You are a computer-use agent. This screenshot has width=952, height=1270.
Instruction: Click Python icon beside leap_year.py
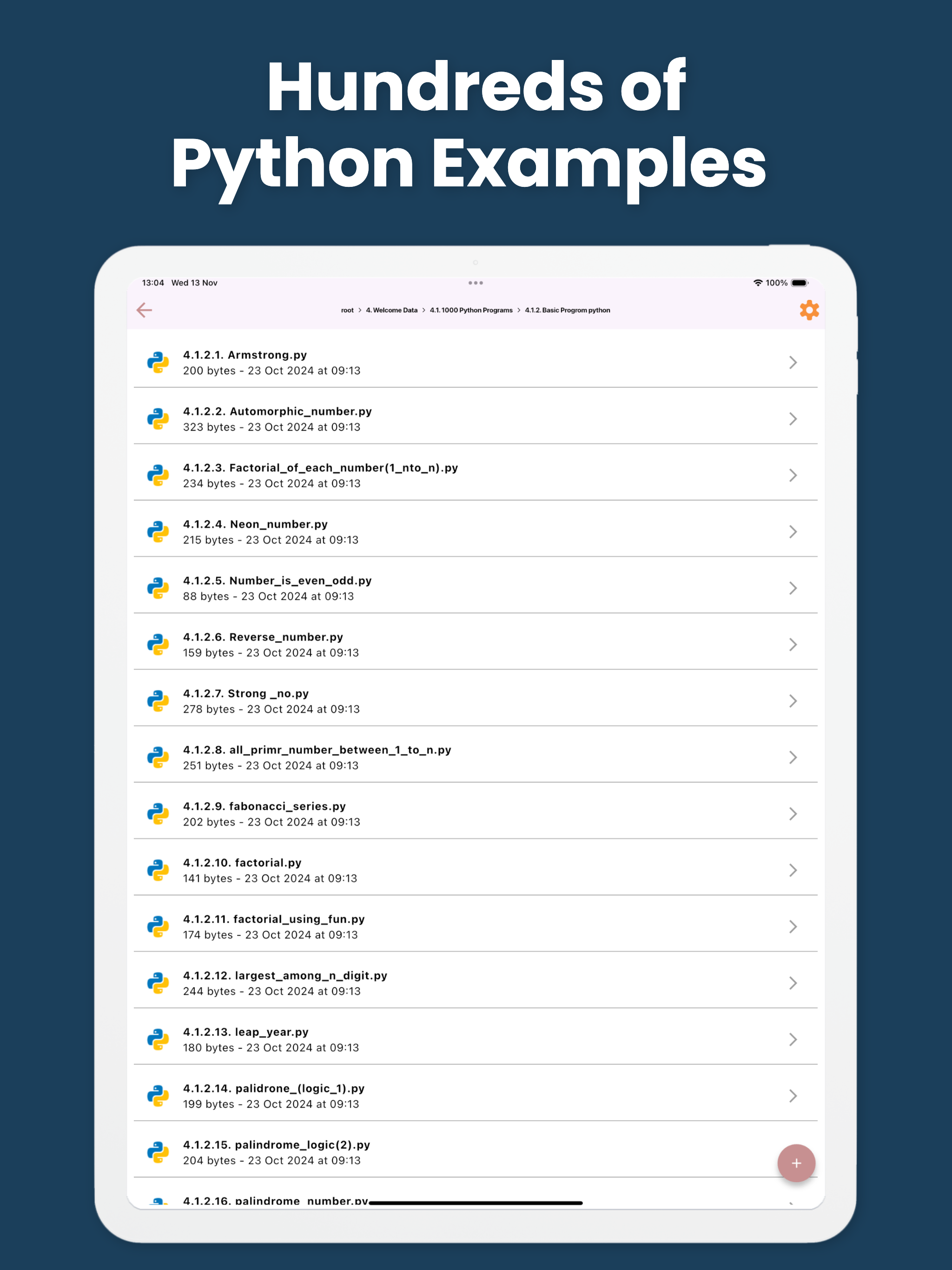[158, 1040]
